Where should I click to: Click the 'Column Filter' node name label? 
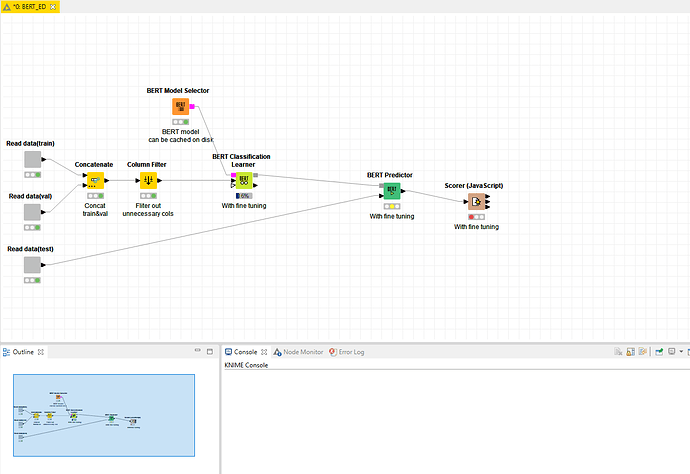tap(147, 165)
